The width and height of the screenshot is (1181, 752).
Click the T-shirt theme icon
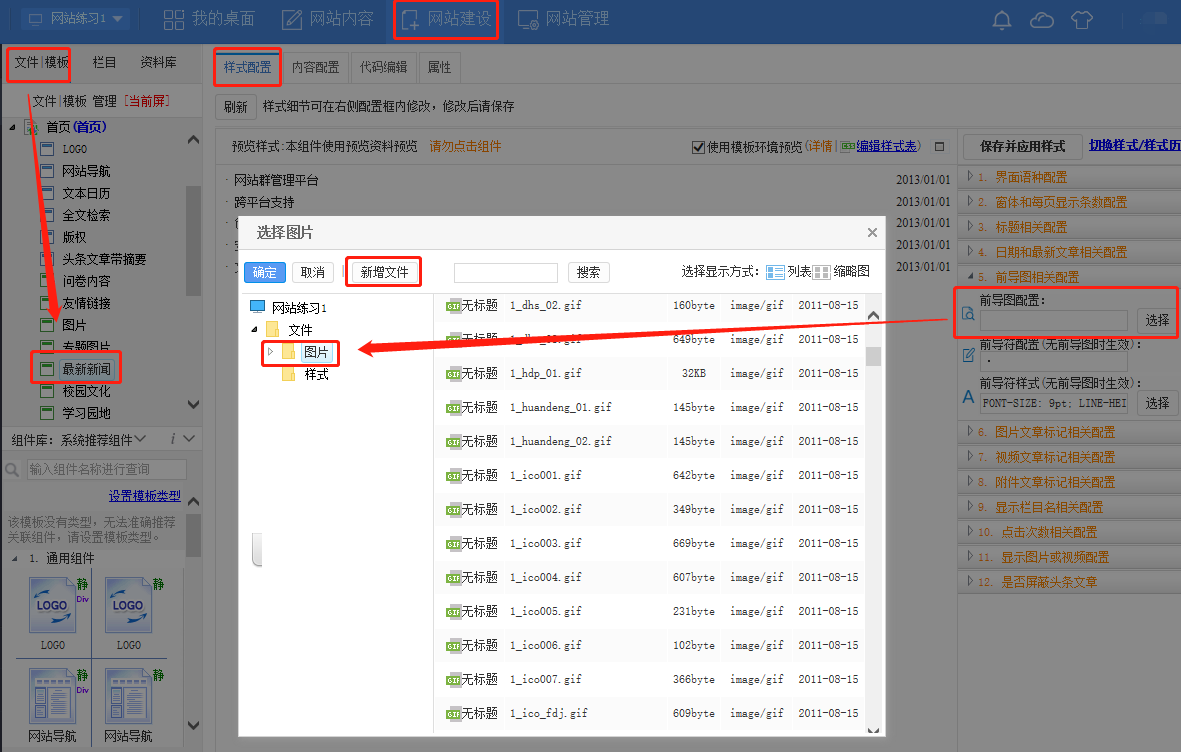coord(1081,20)
